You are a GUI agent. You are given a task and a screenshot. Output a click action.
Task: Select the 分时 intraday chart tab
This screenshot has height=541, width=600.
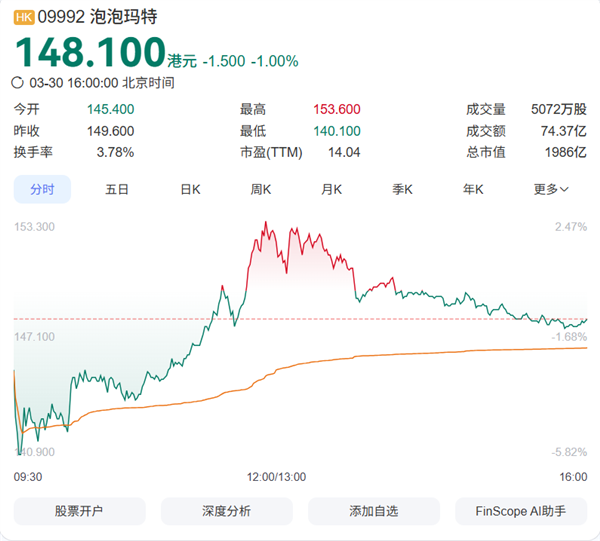tap(42, 189)
